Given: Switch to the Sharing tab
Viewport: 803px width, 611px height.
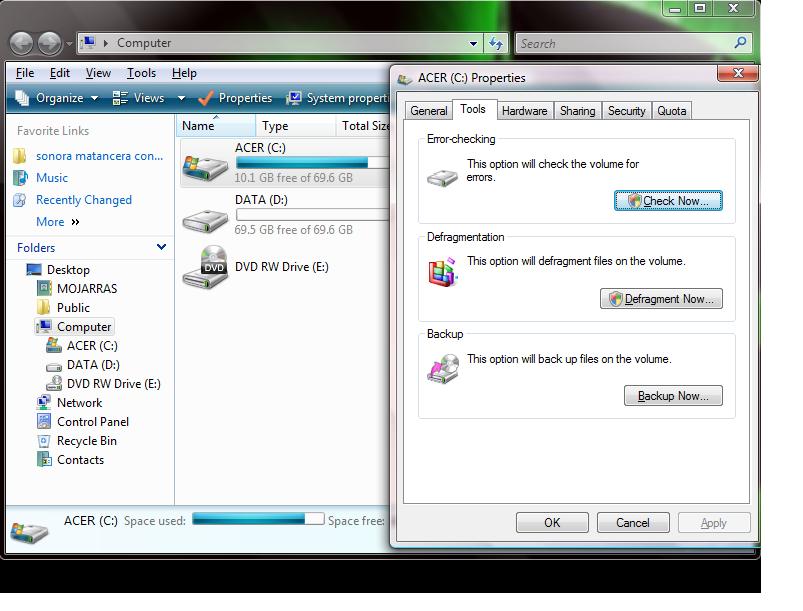Looking at the screenshot, I should pyautogui.click(x=577, y=111).
